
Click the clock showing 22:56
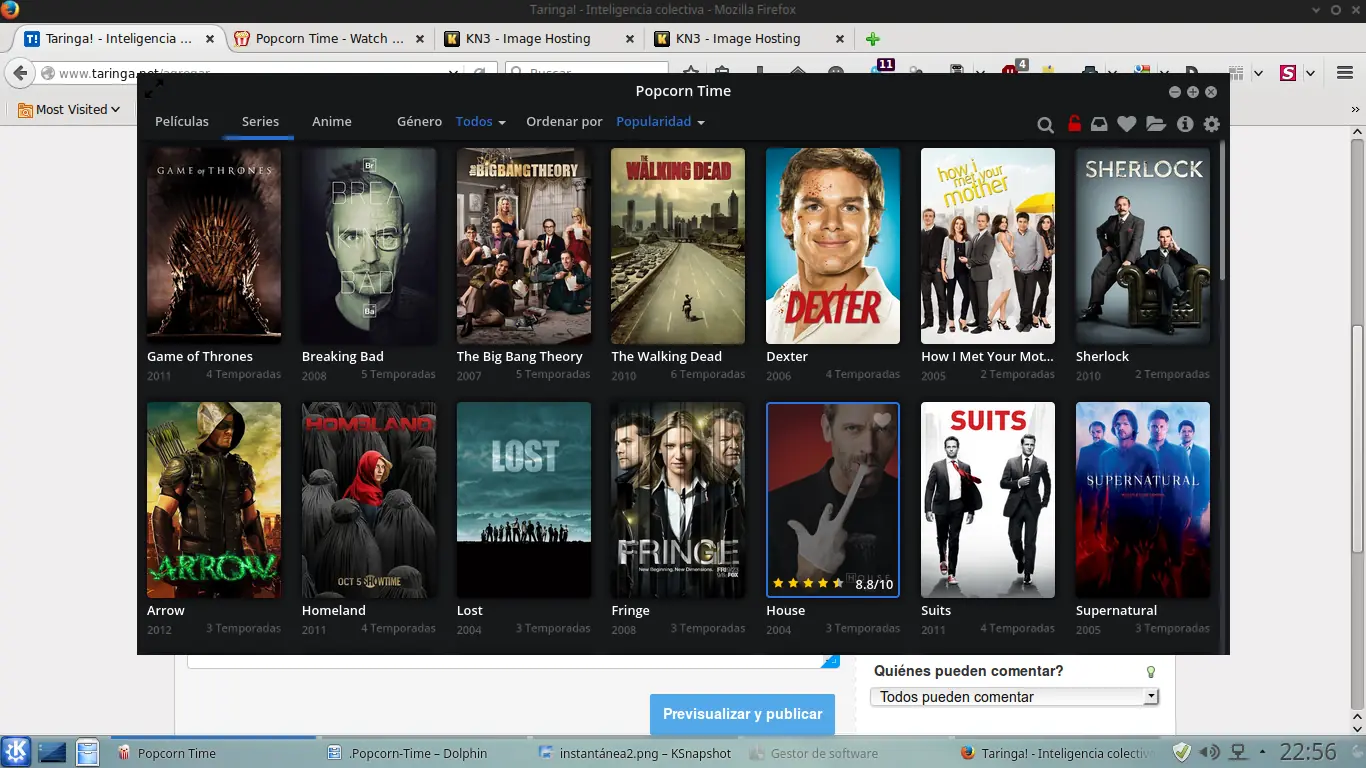pos(1308,752)
